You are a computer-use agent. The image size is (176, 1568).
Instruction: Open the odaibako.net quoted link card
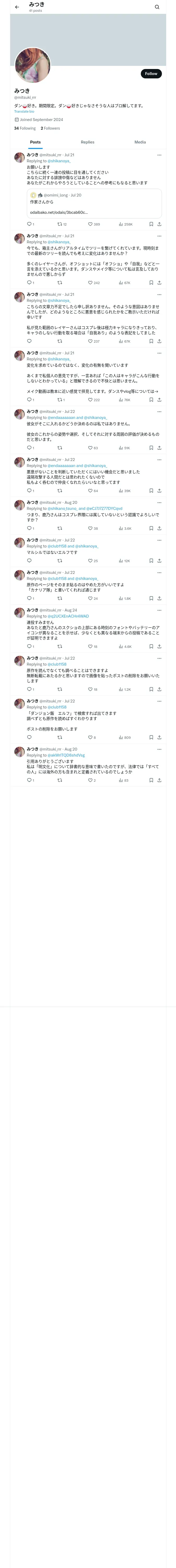click(x=94, y=203)
